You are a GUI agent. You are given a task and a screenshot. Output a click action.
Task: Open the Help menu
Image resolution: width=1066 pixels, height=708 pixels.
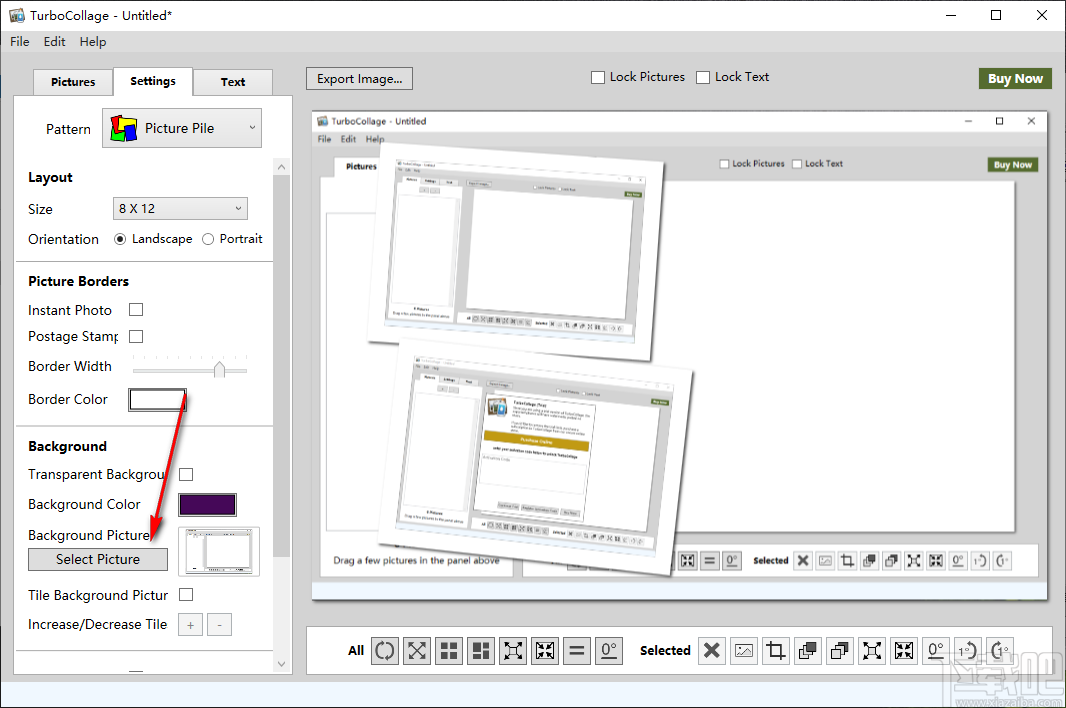click(x=92, y=41)
